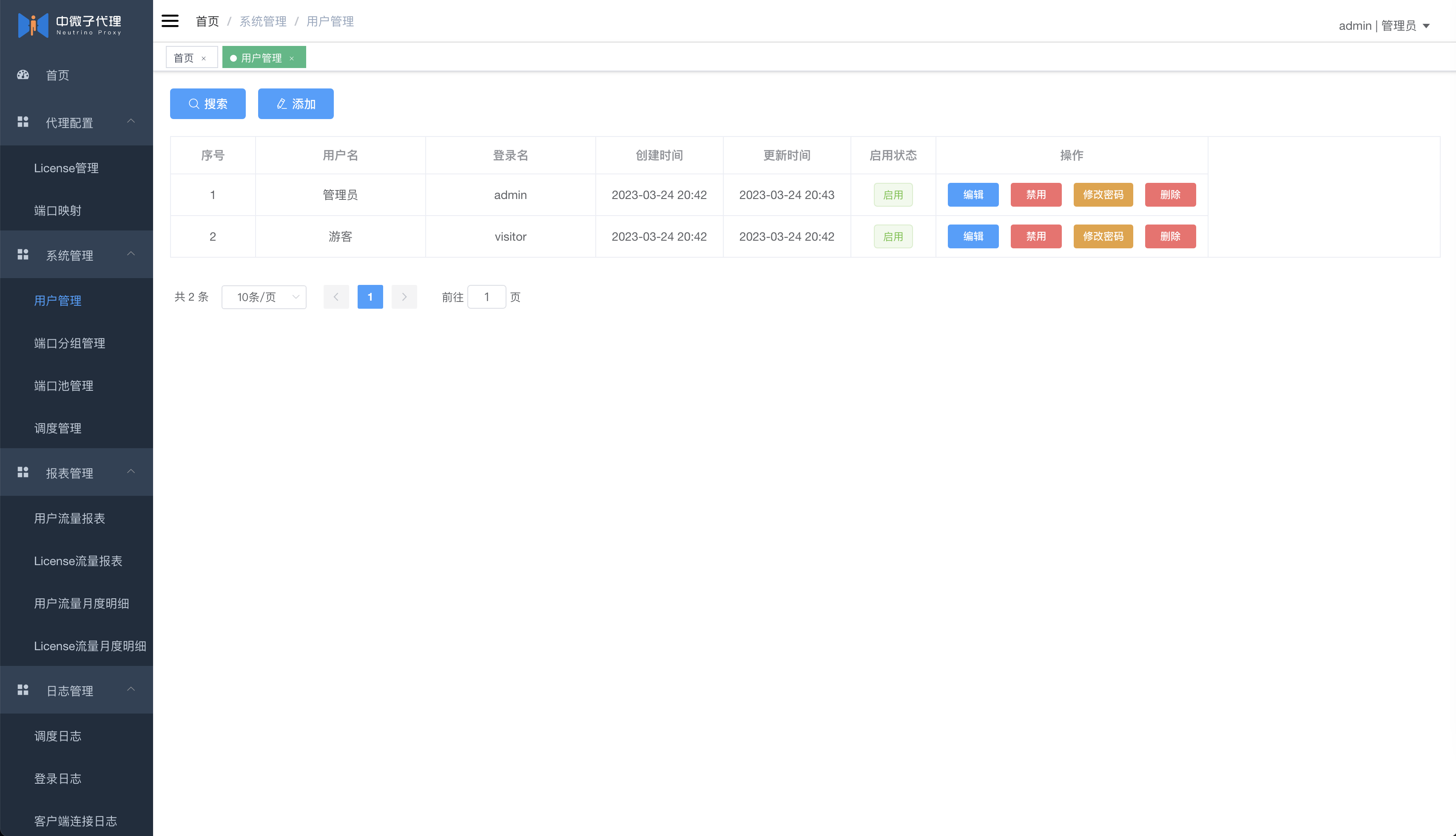Click the grid icon next to 代理配置
Screen dimensions: 1456x836
(x=23, y=122)
